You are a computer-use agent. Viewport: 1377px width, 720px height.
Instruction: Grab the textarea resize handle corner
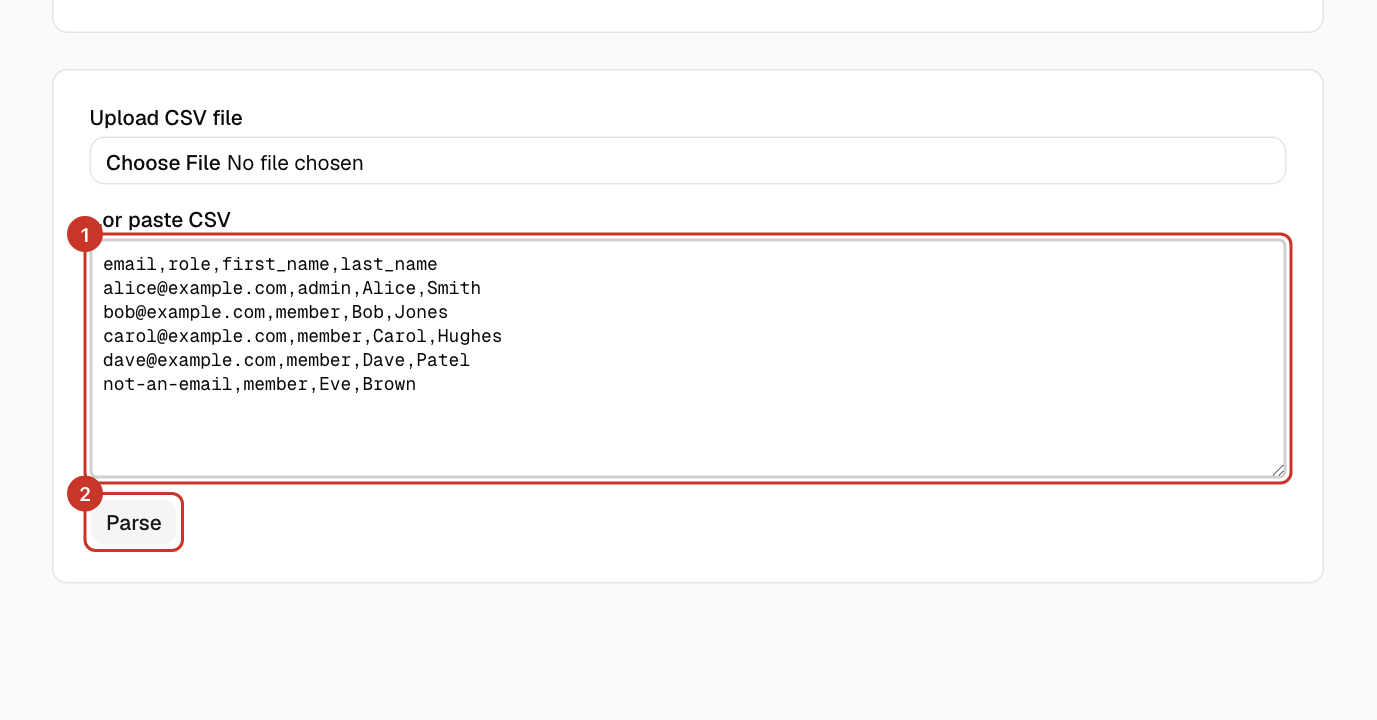1278,470
